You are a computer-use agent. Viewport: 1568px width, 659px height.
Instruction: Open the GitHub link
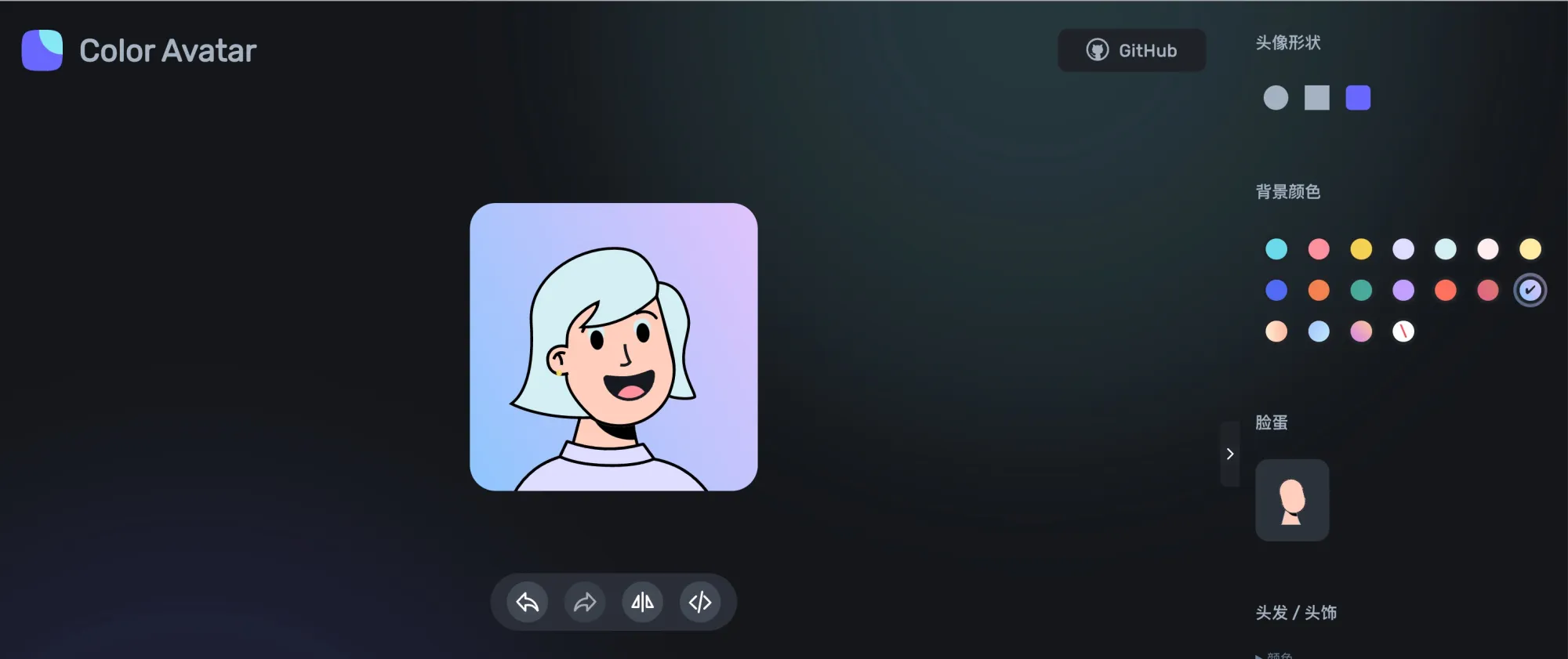[x=1131, y=50]
